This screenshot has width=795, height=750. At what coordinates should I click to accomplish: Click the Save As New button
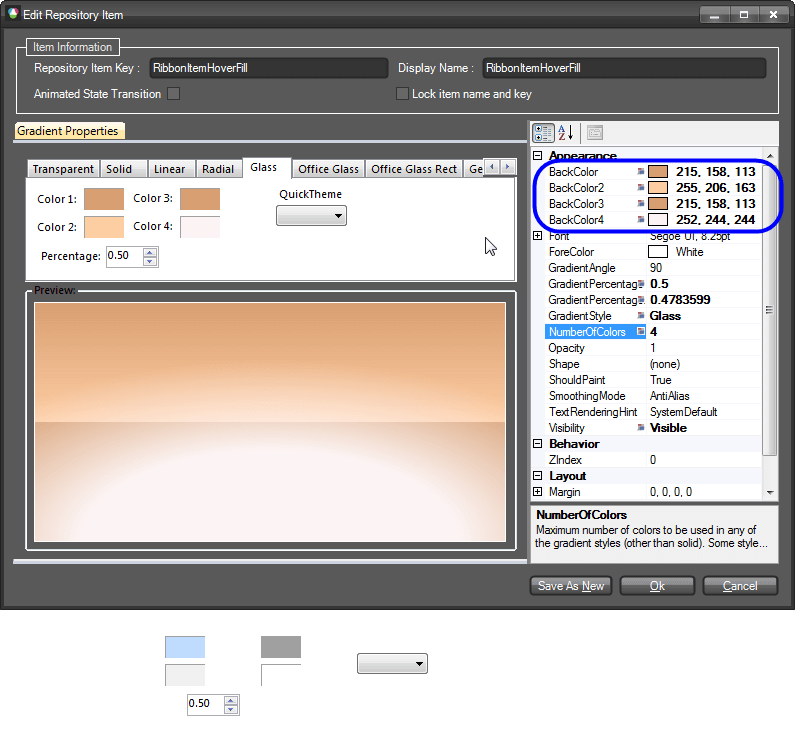click(571, 586)
